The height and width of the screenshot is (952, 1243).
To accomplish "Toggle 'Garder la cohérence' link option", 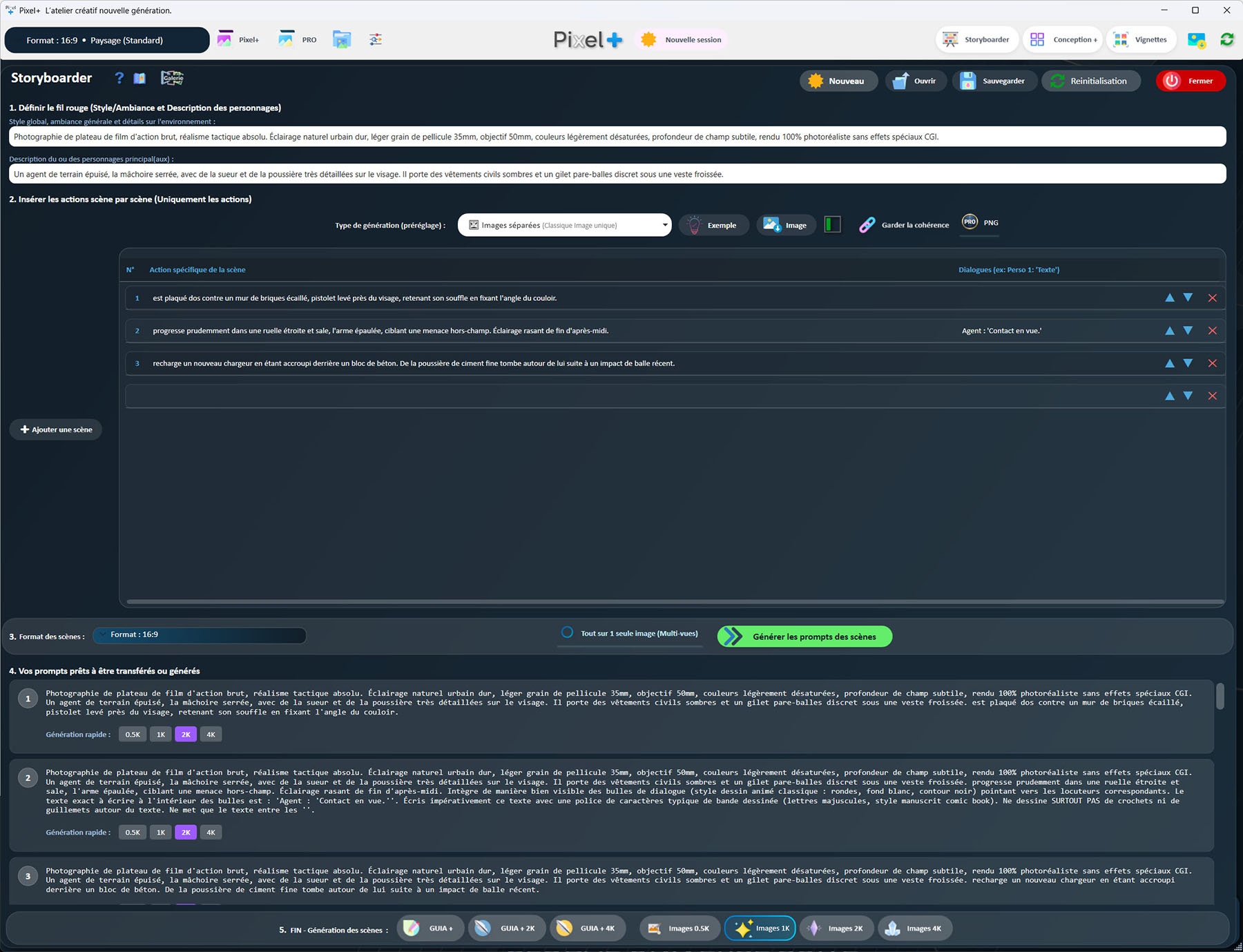I will [x=867, y=225].
